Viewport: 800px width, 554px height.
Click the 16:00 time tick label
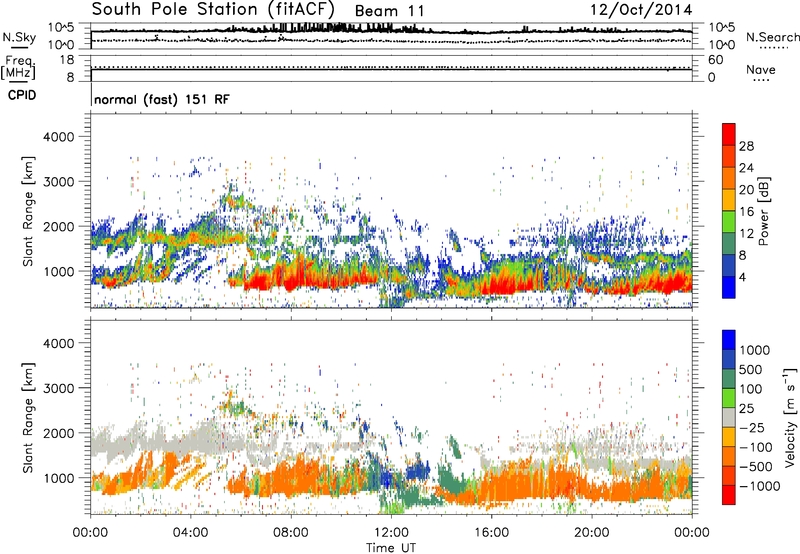(492, 533)
